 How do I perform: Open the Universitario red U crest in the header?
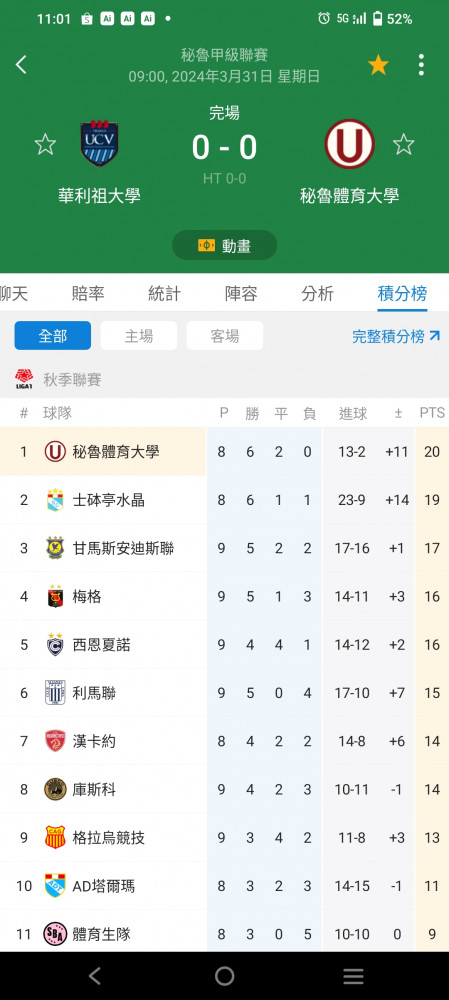350,143
